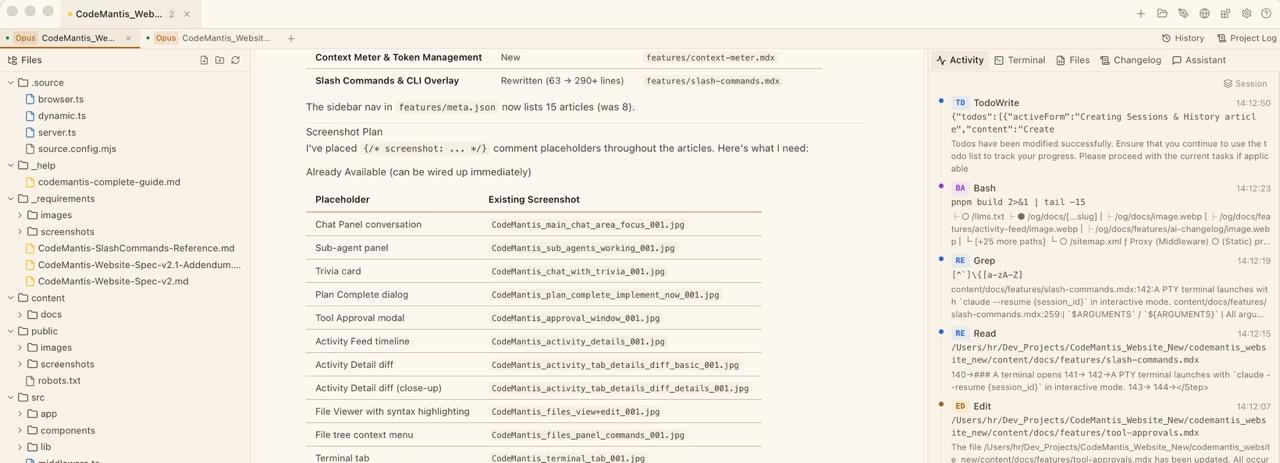This screenshot has height=463, width=1280.
Task: Select the Activity tab
Action: [960, 60]
